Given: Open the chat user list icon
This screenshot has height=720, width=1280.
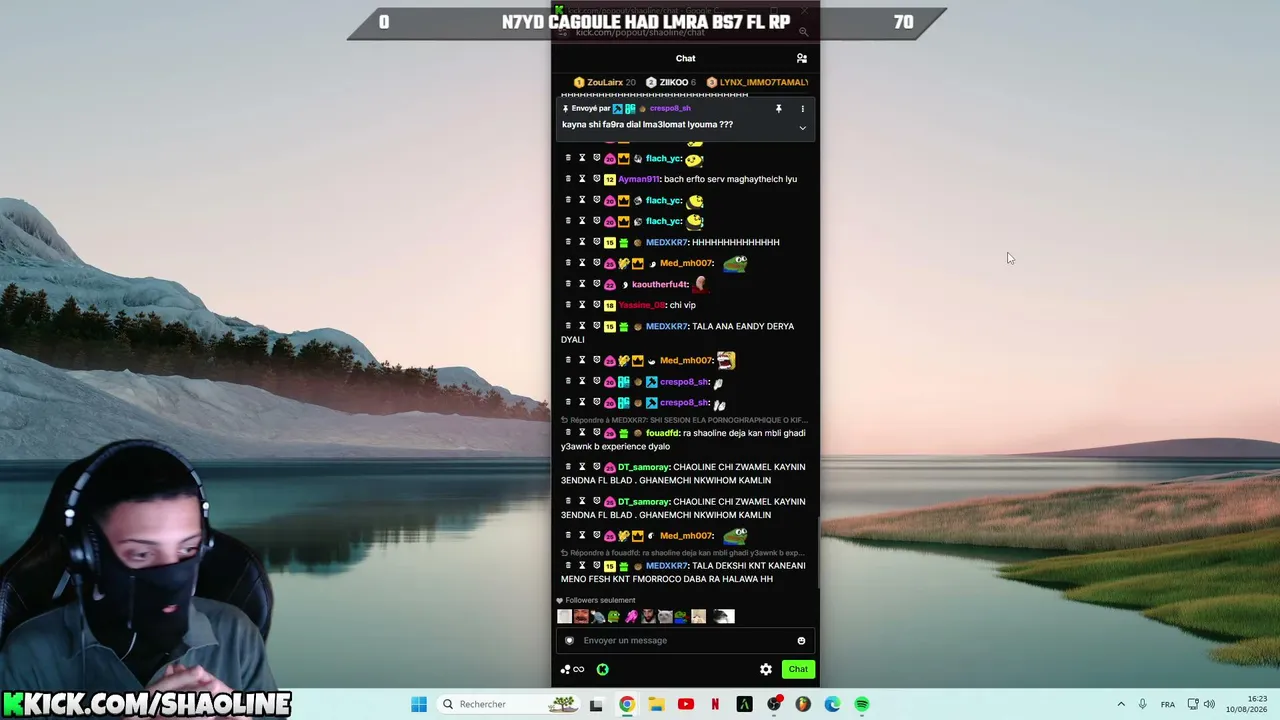Looking at the screenshot, I should pos(801,58).
